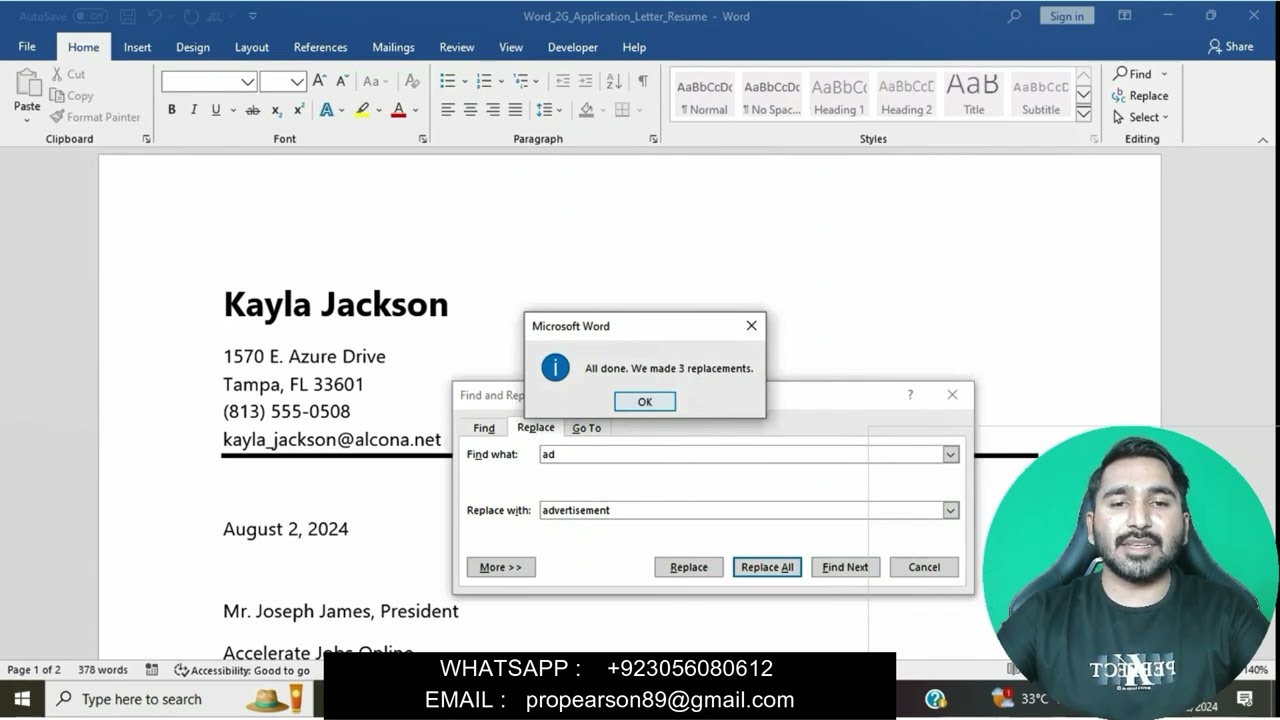Toggle Italic formatting
This screenshot has width=1280, height=720.
[x=193, y=110]
